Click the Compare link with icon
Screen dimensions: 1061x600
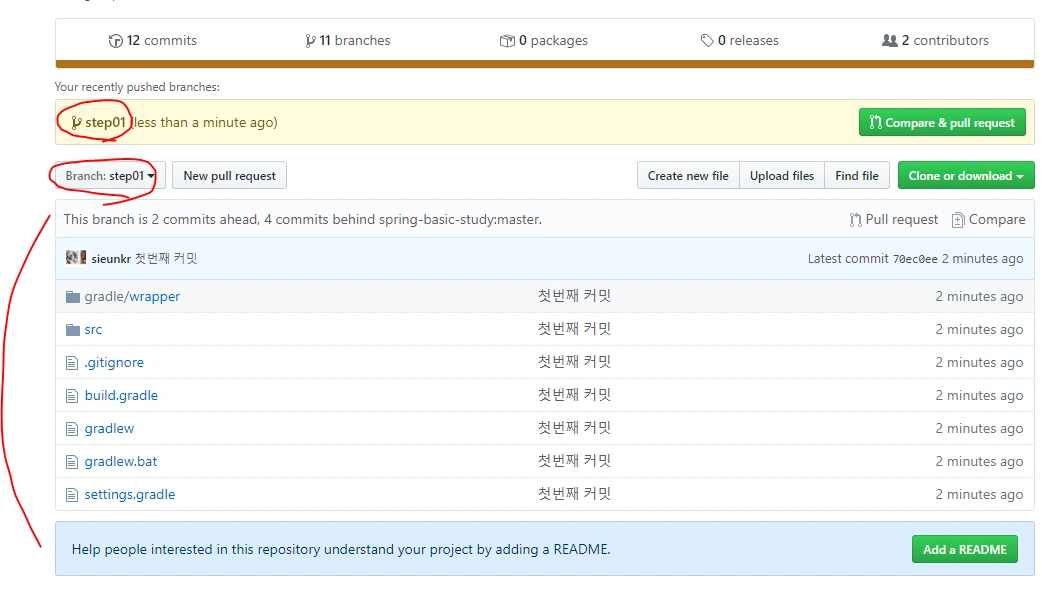[x=988, y=220]
